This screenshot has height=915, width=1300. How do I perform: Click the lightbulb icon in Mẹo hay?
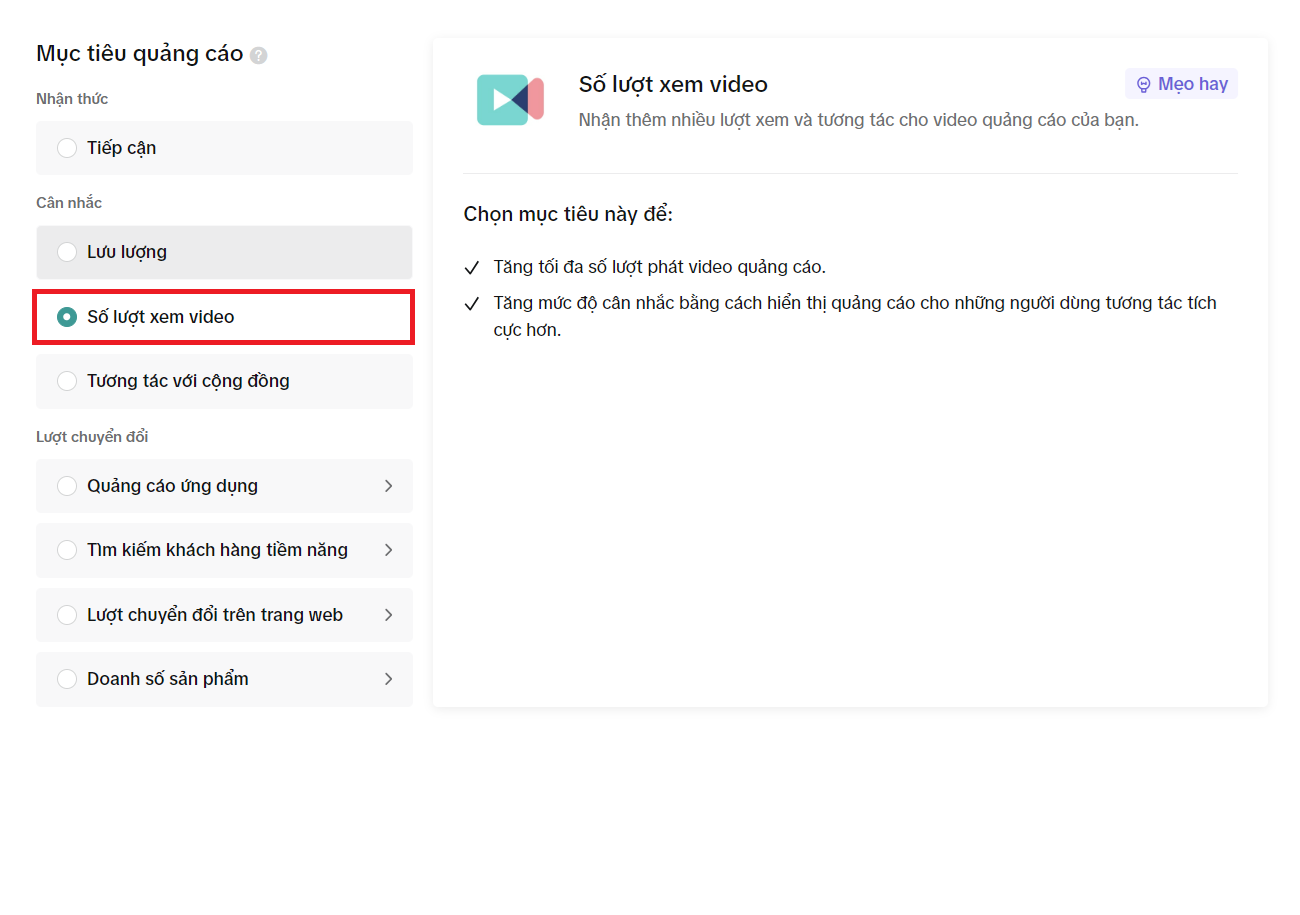pyautogui.click(x=1144, y=85)
